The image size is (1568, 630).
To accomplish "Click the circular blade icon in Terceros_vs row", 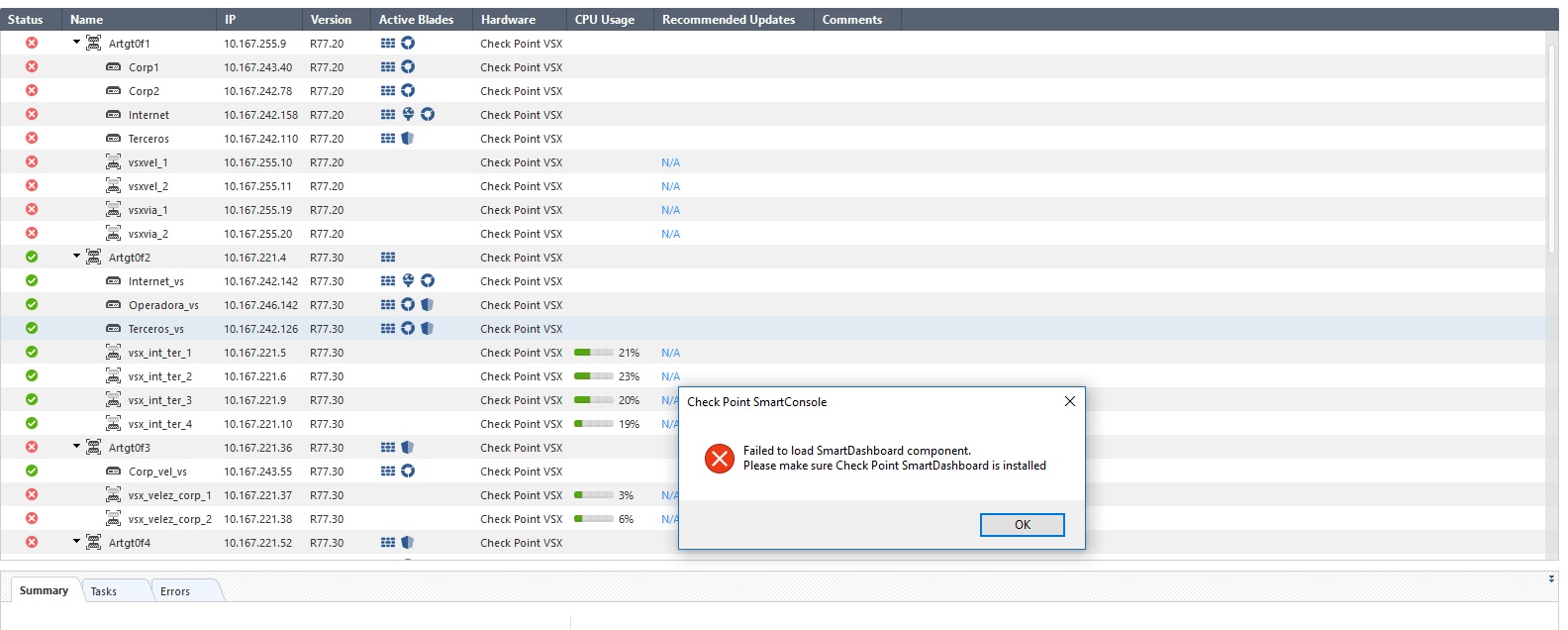I will coord(408,328).
